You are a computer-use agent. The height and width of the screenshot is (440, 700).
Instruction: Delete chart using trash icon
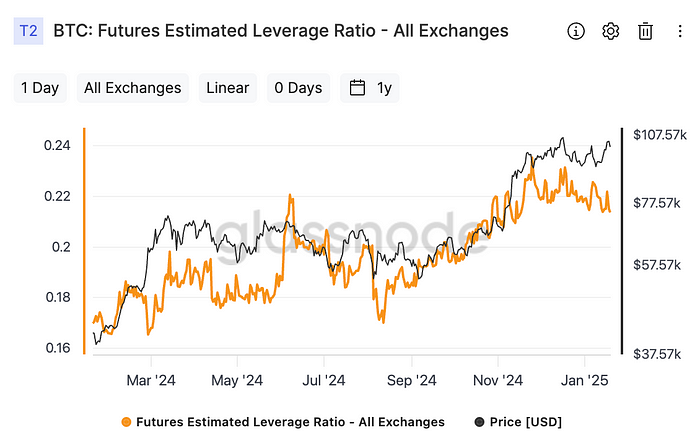click(645, 31)
